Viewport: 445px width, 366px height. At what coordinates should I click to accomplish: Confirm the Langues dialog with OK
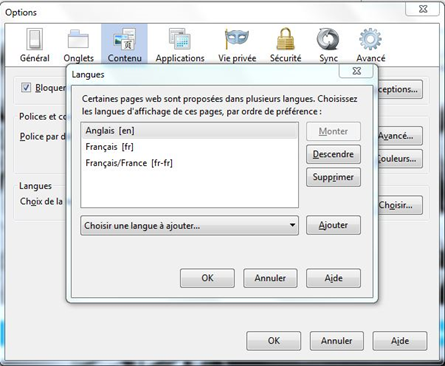[207, 278]
